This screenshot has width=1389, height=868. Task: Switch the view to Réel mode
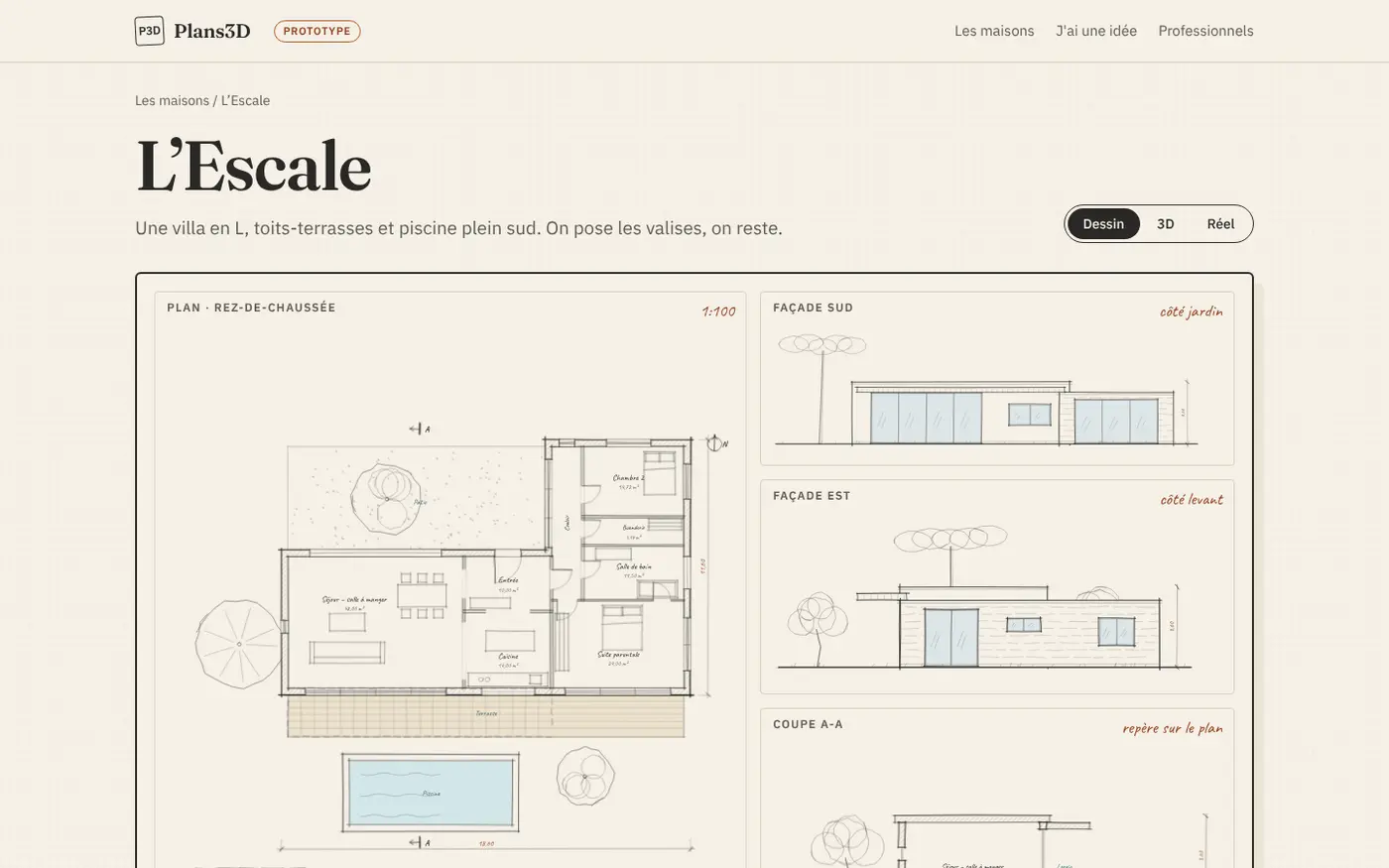coord(1220,224)
